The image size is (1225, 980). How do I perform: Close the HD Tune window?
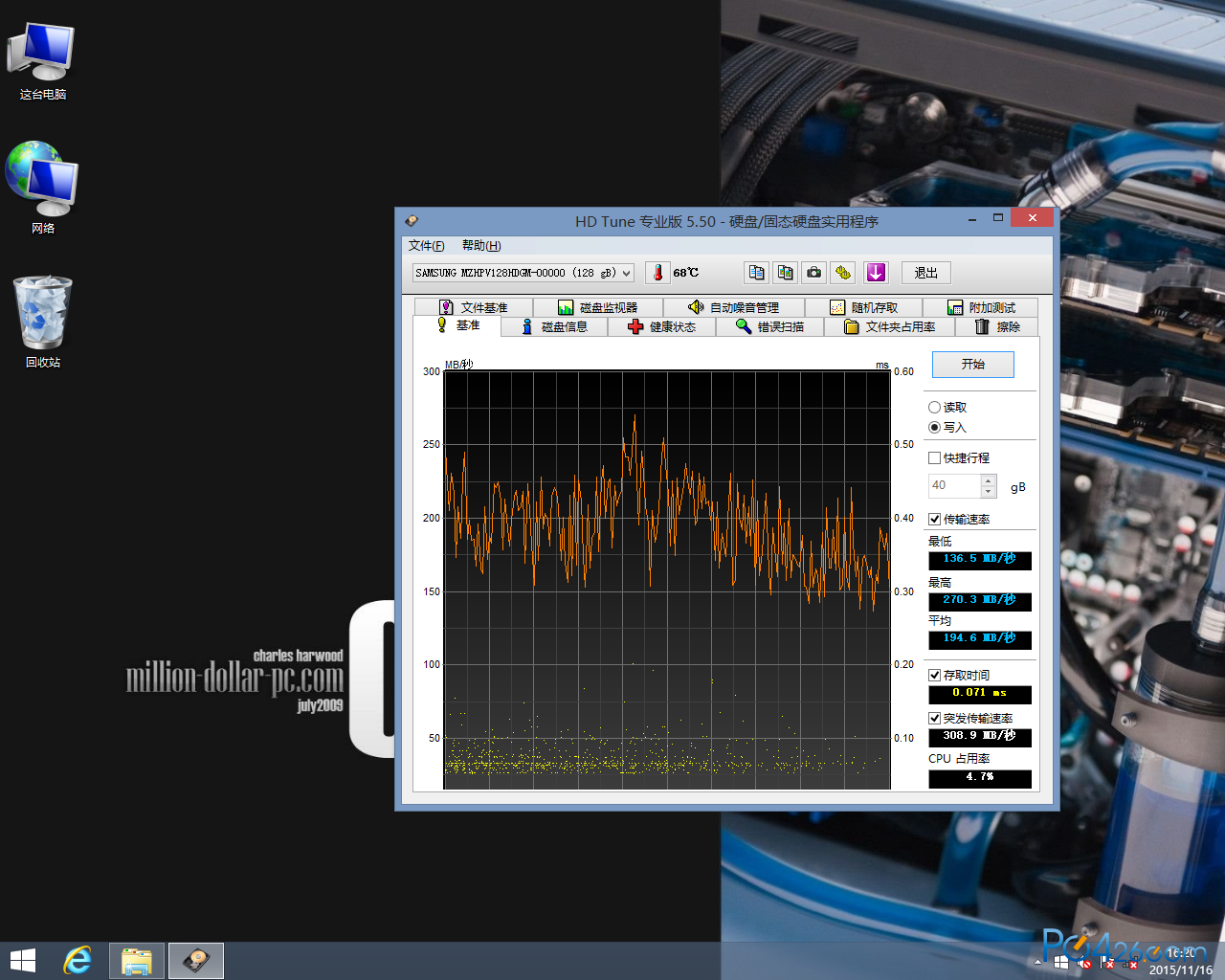(1033, 217)
